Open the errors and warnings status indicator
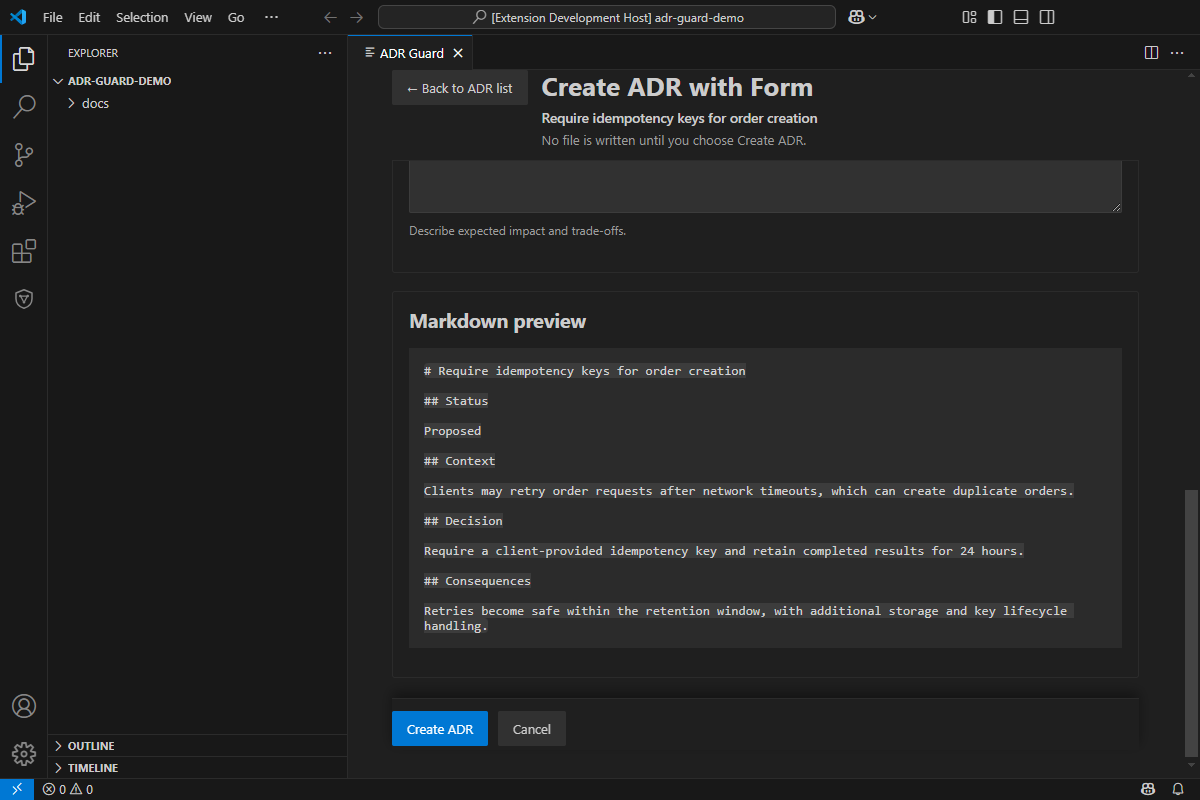 (x=67, y=789)
